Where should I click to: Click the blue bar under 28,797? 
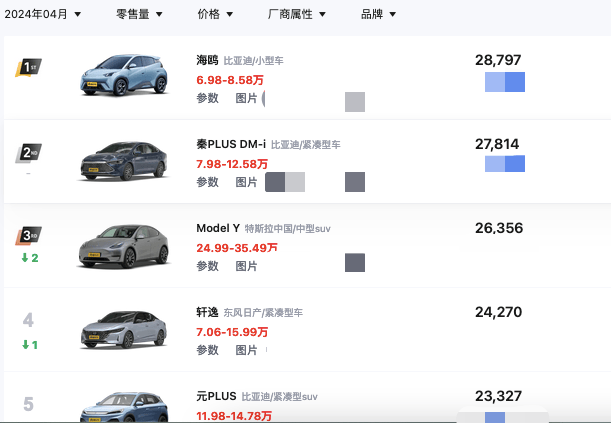pos(505,82)
